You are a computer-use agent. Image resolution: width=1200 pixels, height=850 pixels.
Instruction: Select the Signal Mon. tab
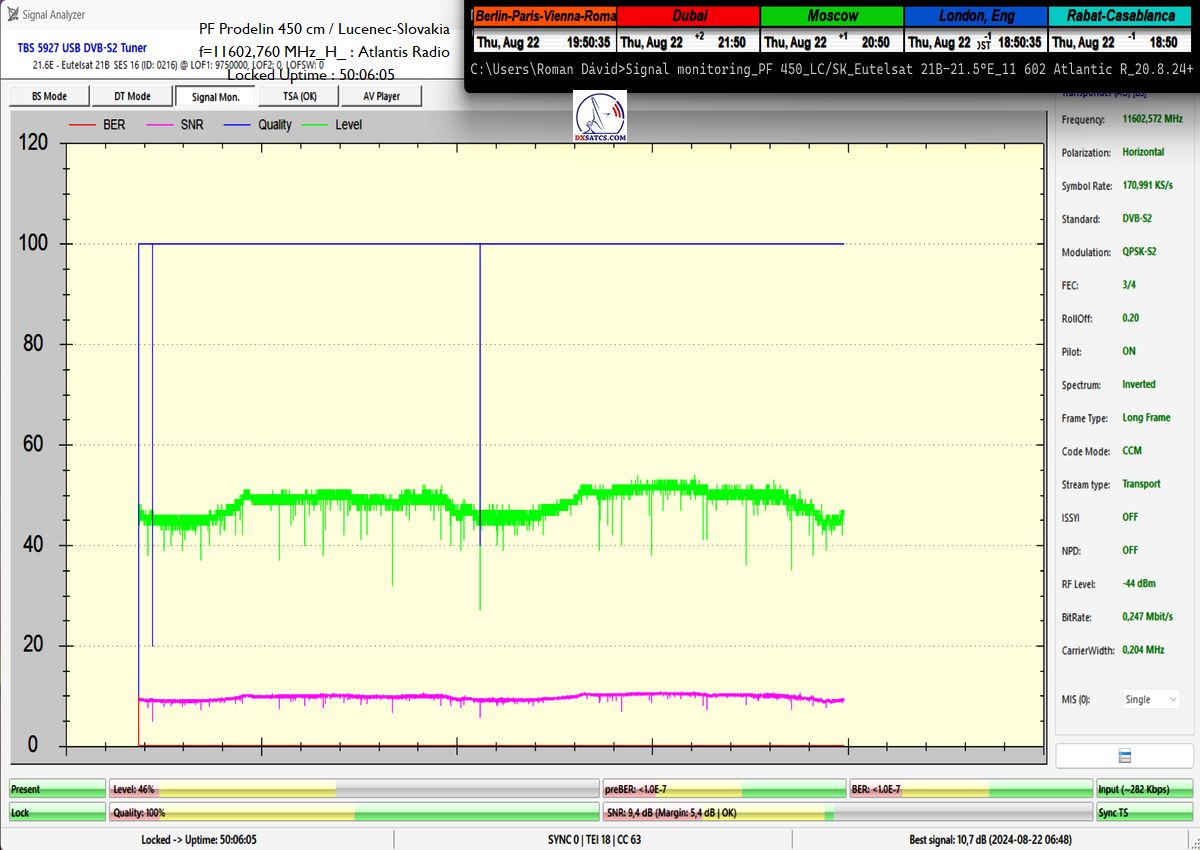215,96
